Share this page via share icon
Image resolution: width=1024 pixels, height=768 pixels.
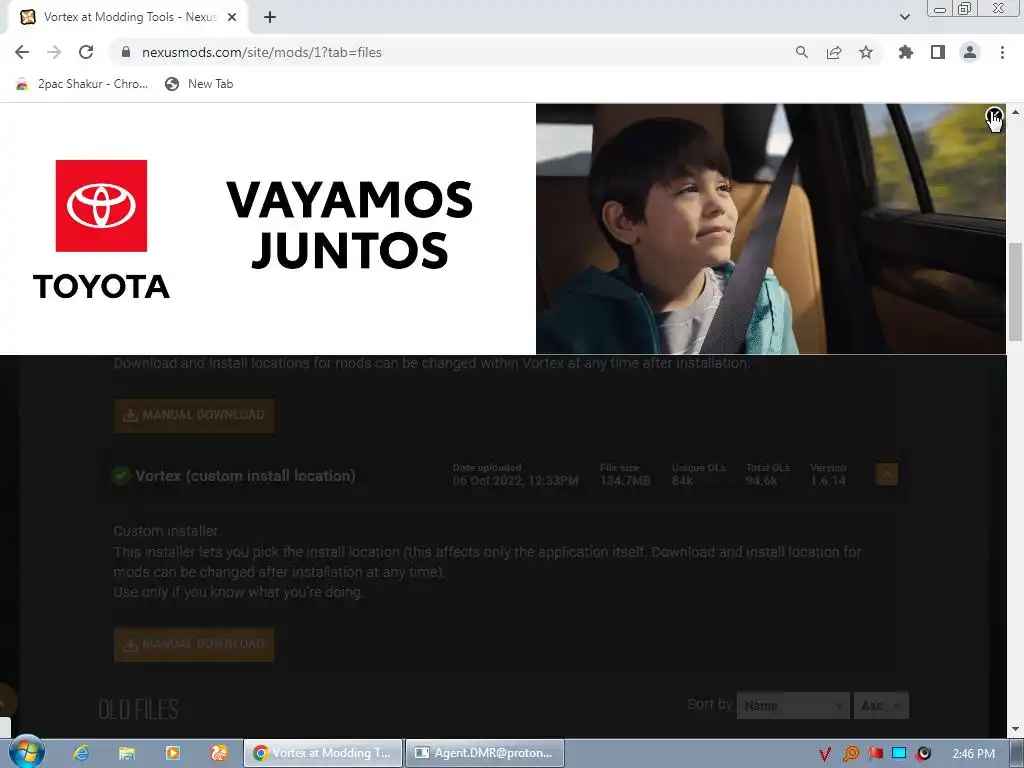[x=834, y=52]
